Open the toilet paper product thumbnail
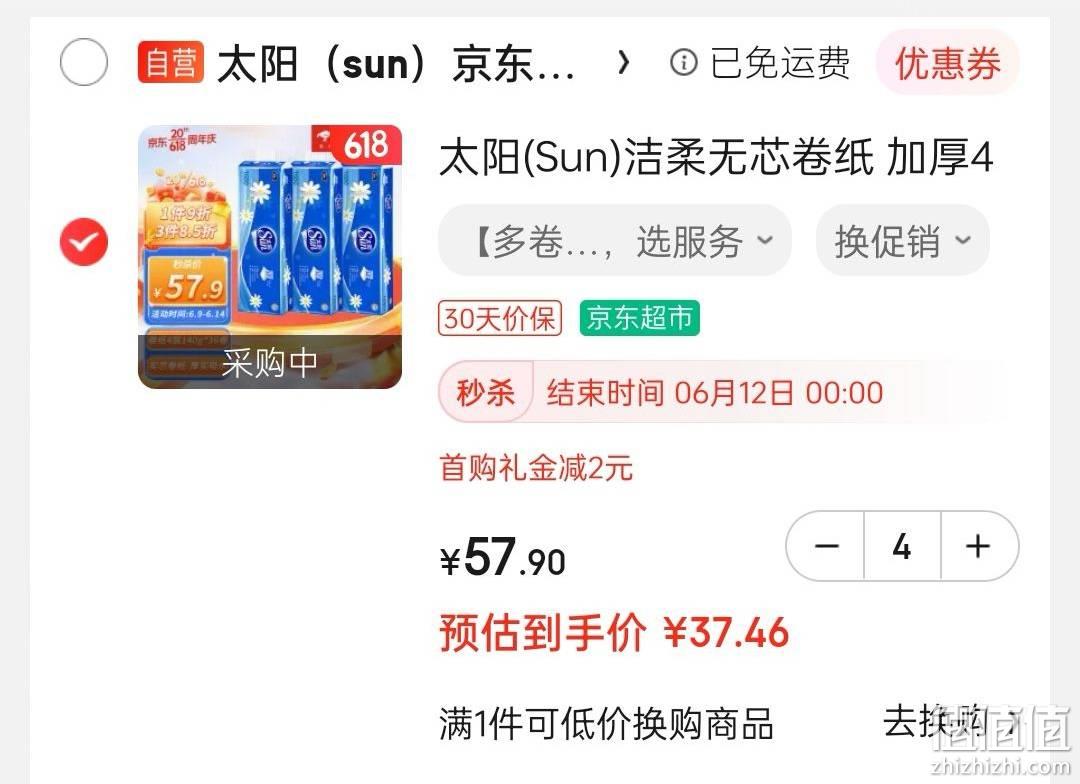Viewport: 1080px width, 784px height. click(270, 256)
